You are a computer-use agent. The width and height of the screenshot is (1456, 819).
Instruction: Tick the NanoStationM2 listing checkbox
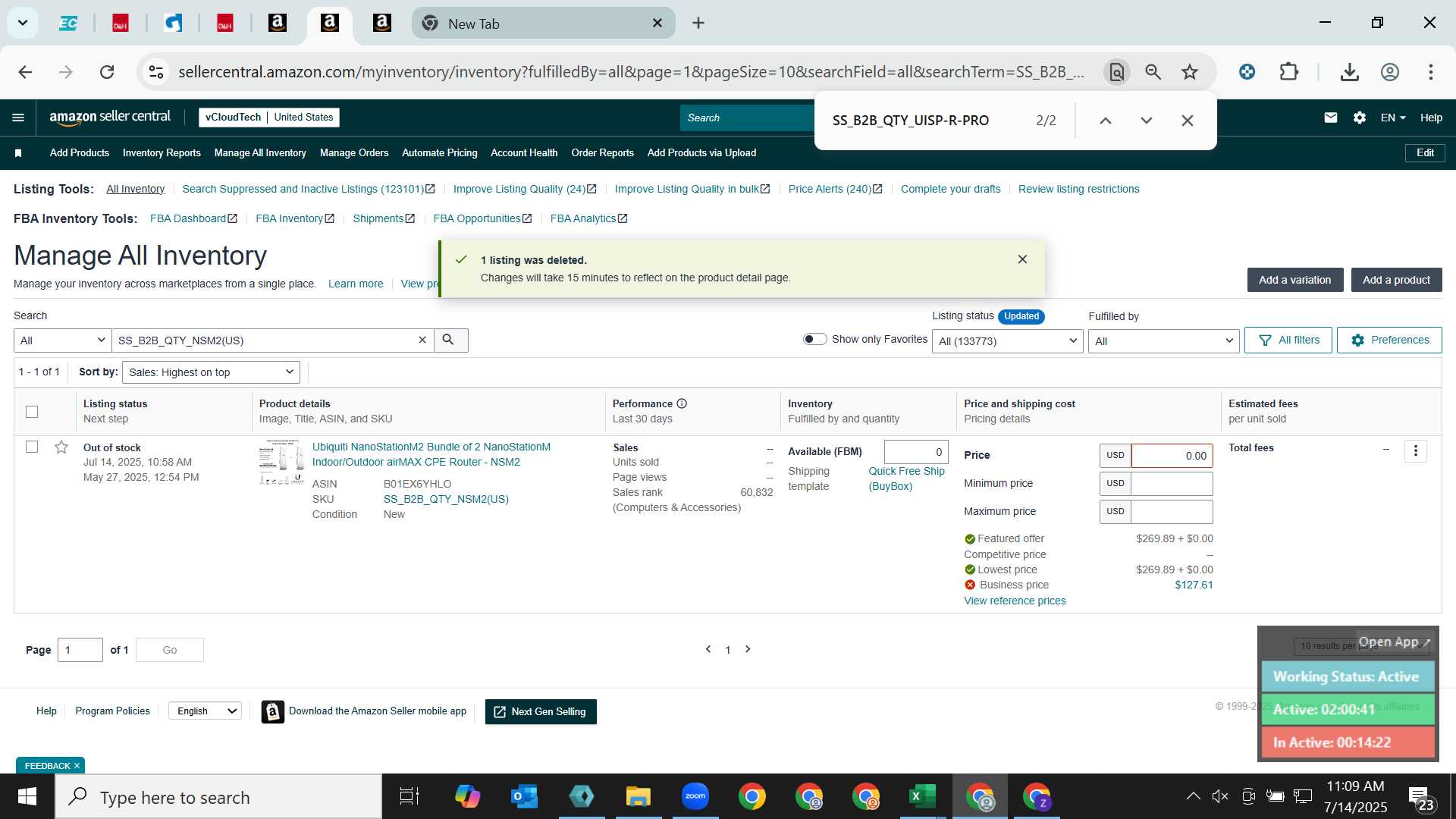tap(32, 447)
